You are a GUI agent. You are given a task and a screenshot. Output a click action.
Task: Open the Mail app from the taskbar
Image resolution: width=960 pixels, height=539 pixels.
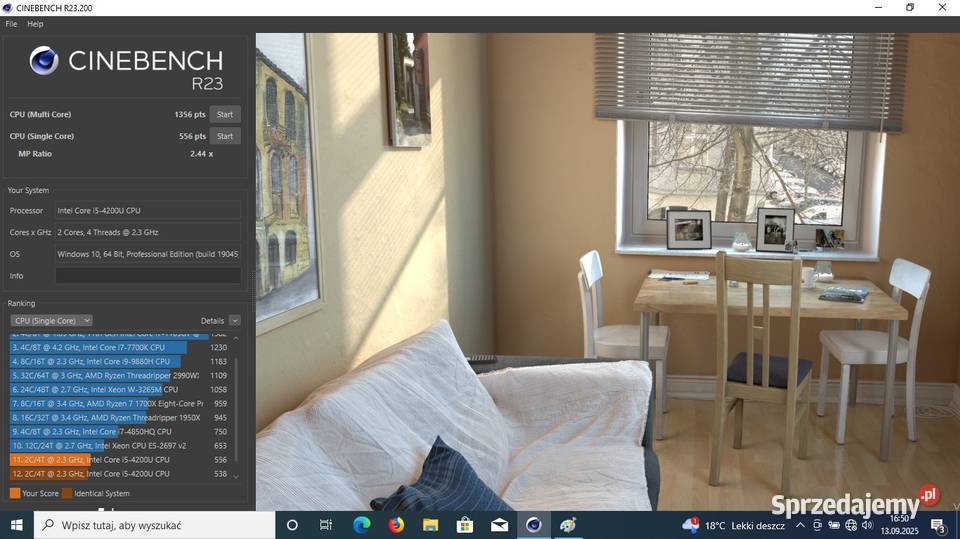pyautogui.click(x=499, y=525)
